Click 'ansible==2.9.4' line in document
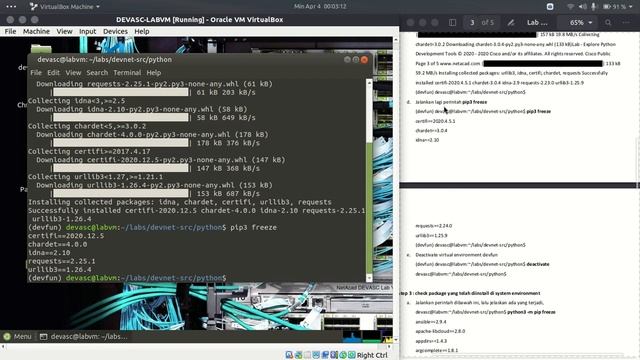The height and width of the screenshot is (360, 640). point(431,322)
